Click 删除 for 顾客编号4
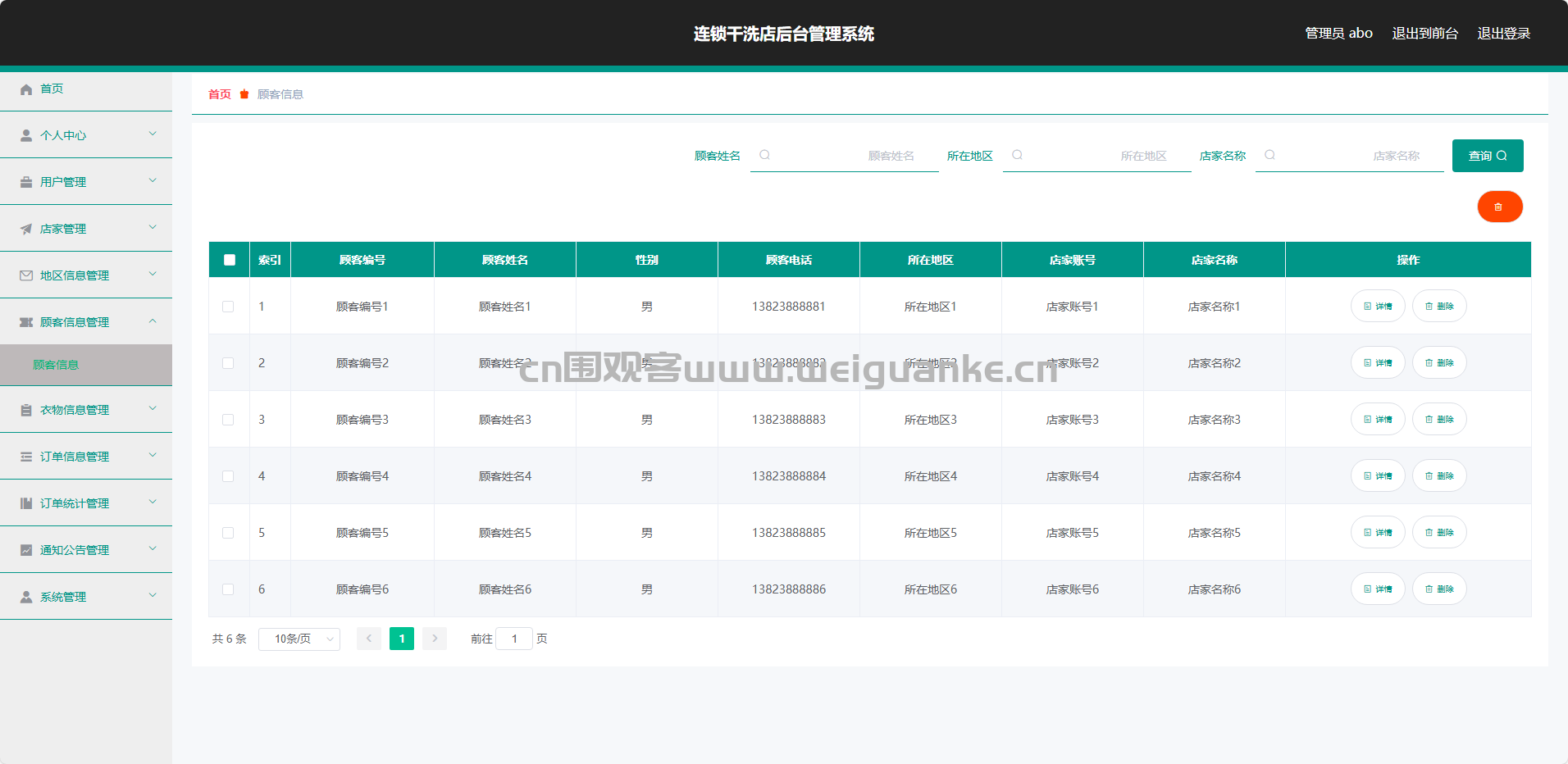 point(1439,475)
